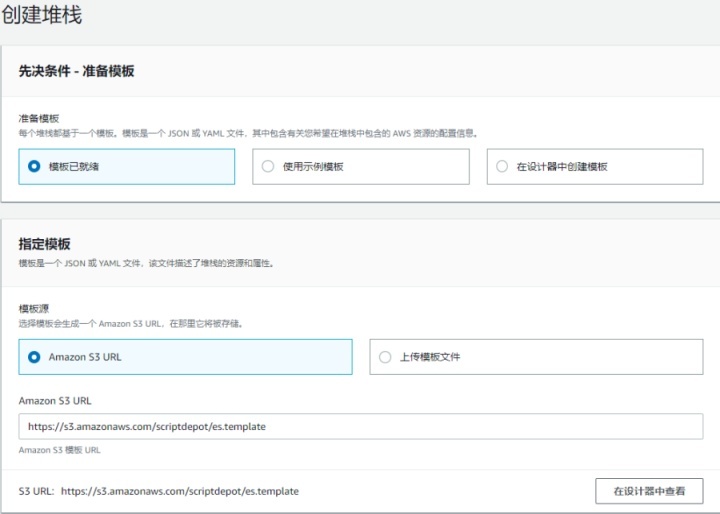The width and height of the screenshot is (720, 514).
Task: Click hint text under 模板源 label
Action: tap(131, 324)
